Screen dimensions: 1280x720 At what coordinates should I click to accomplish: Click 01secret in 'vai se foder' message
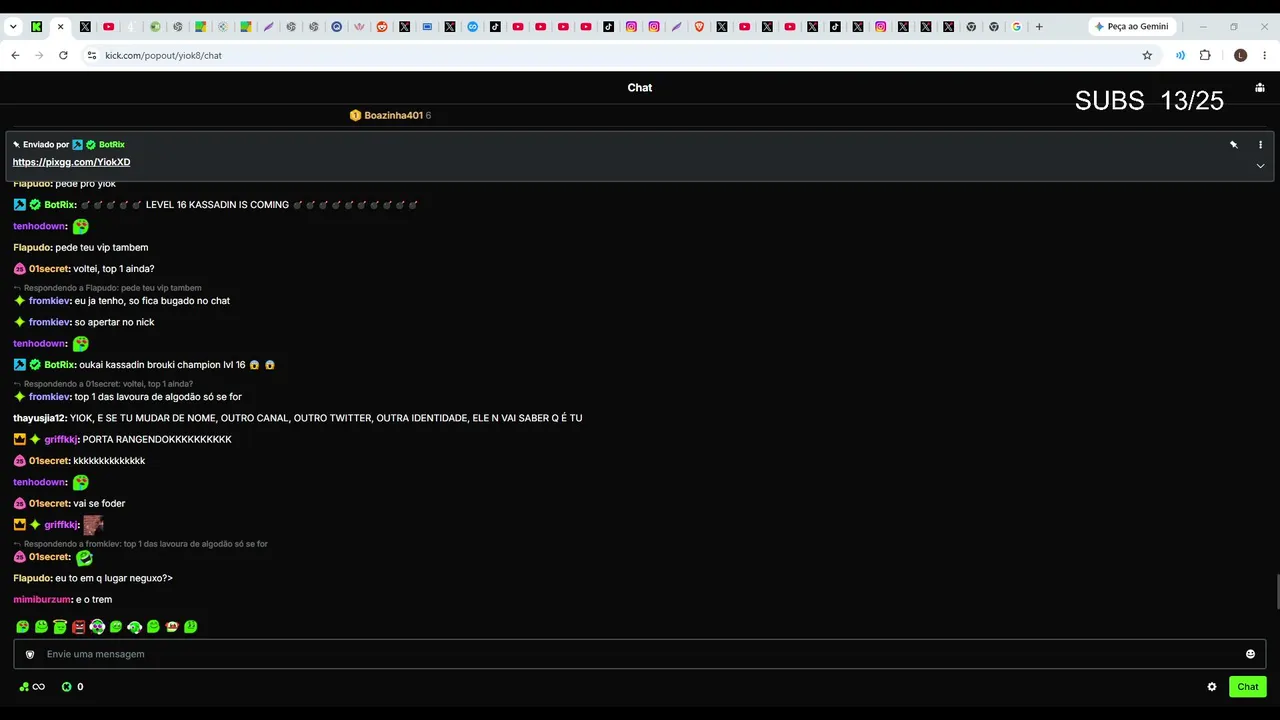(49, 504)
